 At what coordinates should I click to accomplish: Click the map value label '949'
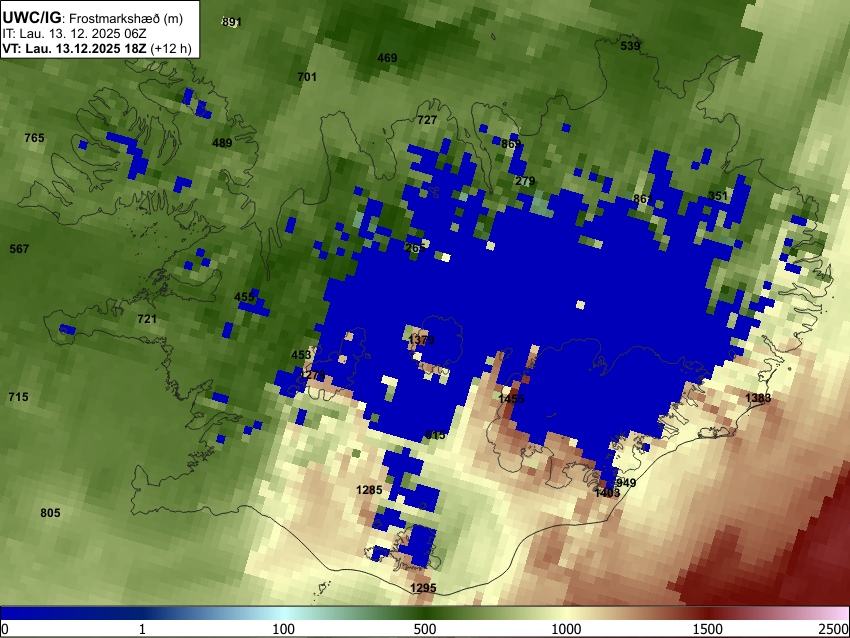pos(626,483)
